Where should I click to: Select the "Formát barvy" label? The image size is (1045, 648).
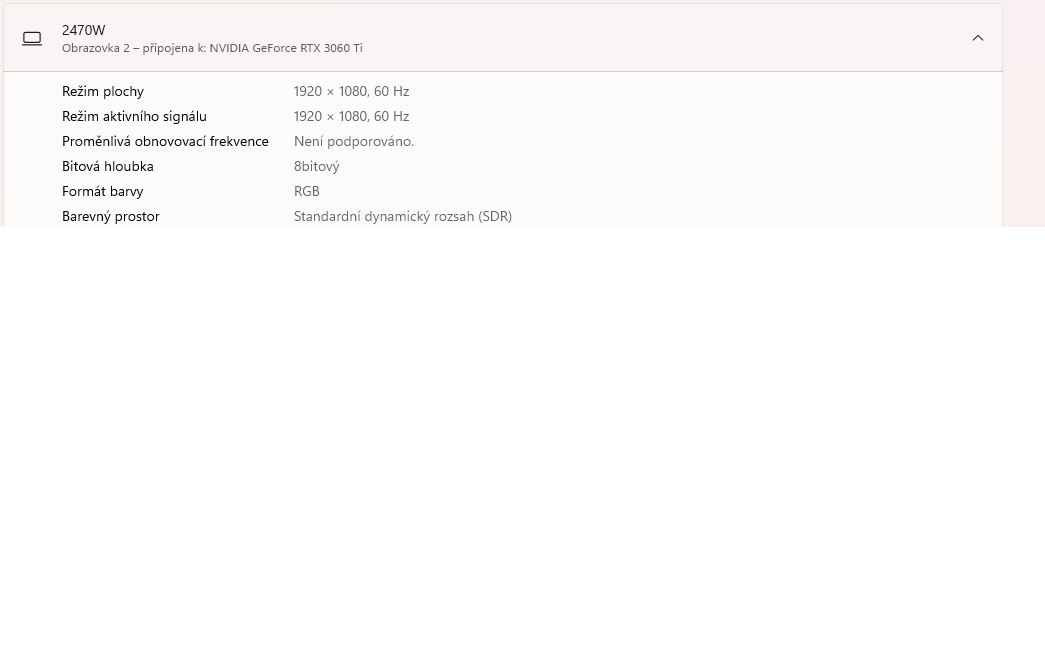(103, 191)
